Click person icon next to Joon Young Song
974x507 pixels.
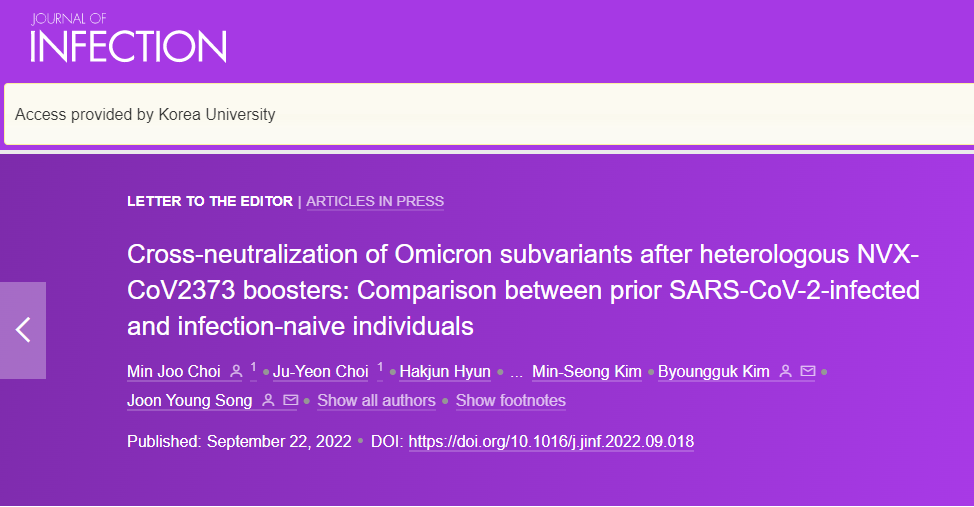[268, 400]
